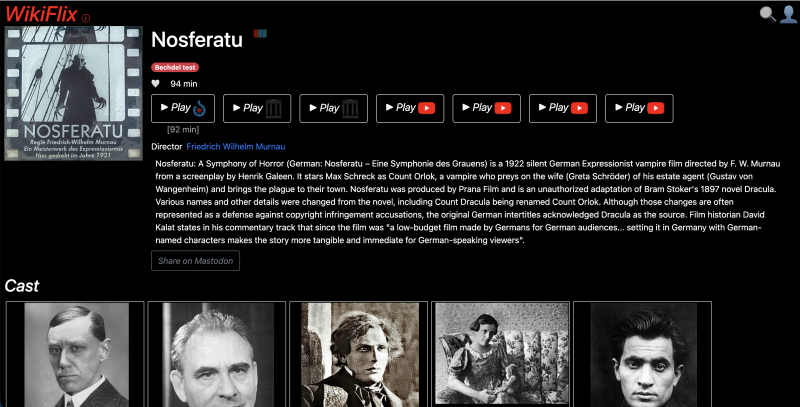Go to WikiFlix home via logo
This screenshot has width=800, height=407.
[41, 14]
